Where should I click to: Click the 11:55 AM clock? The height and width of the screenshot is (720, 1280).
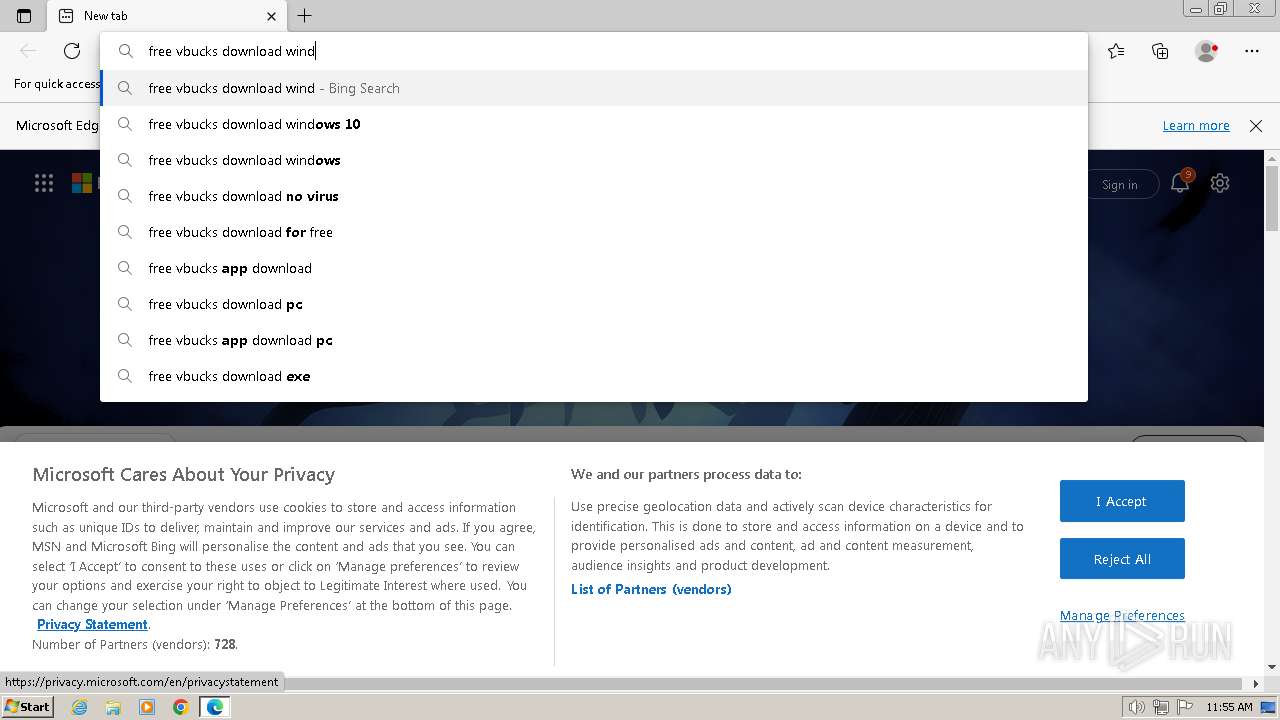[1229, 707]
